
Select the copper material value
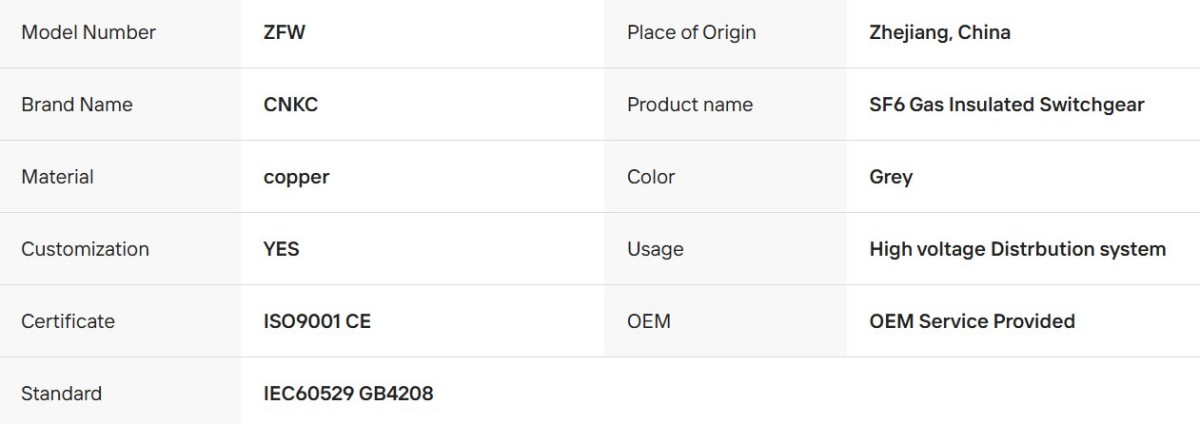(296, 177)
